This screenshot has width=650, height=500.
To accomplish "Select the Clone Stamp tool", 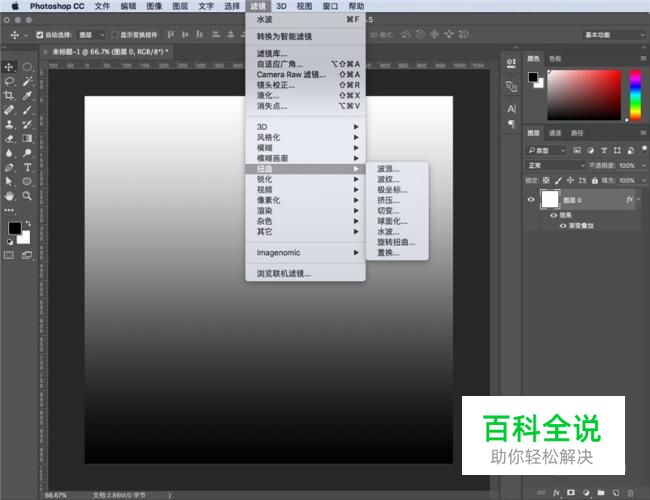I will point(9,124).
